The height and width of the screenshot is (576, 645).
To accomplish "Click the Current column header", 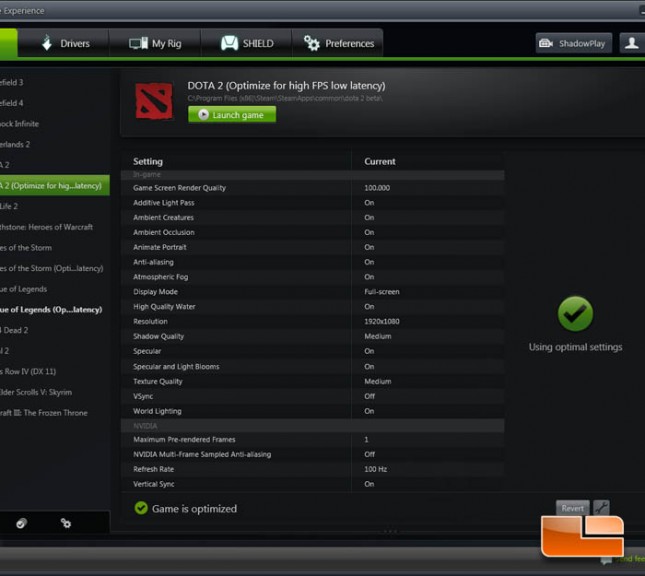I will [x=380, y=161].
